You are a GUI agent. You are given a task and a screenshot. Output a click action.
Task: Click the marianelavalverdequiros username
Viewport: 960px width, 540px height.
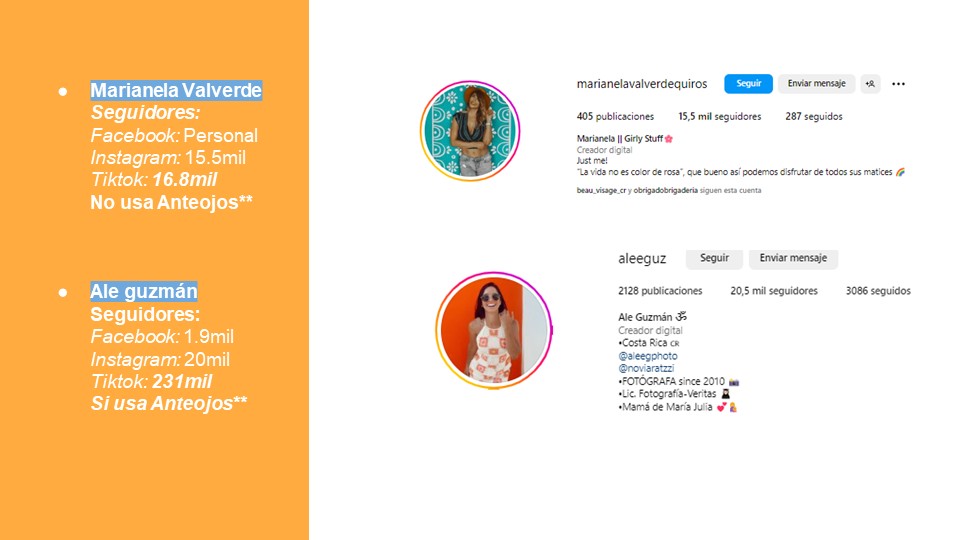coord(642,84)
